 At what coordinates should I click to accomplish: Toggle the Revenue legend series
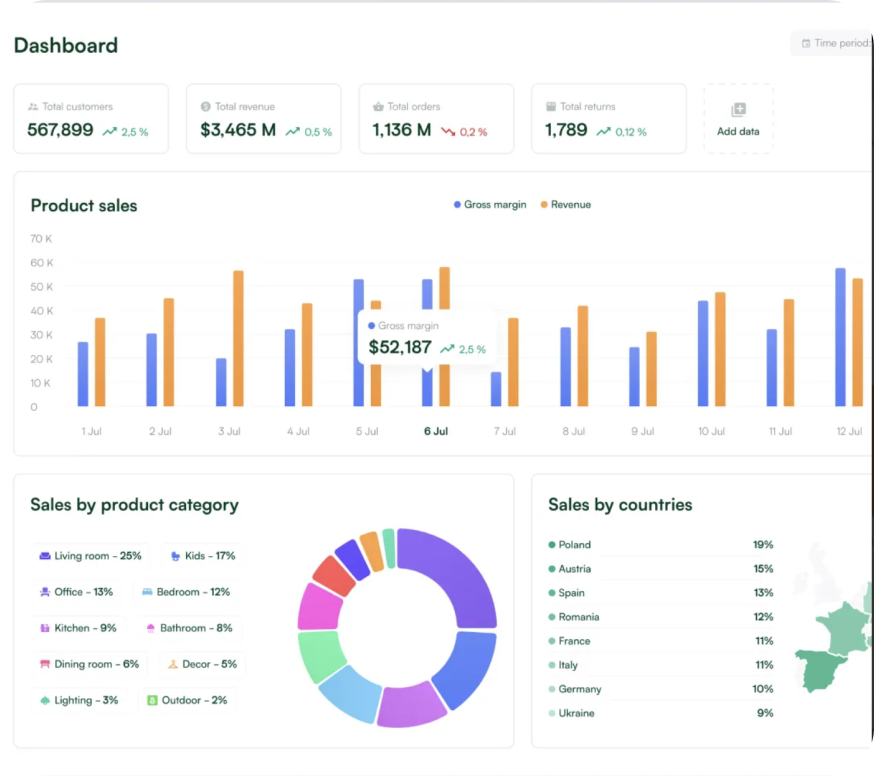[x=565, y=205]
